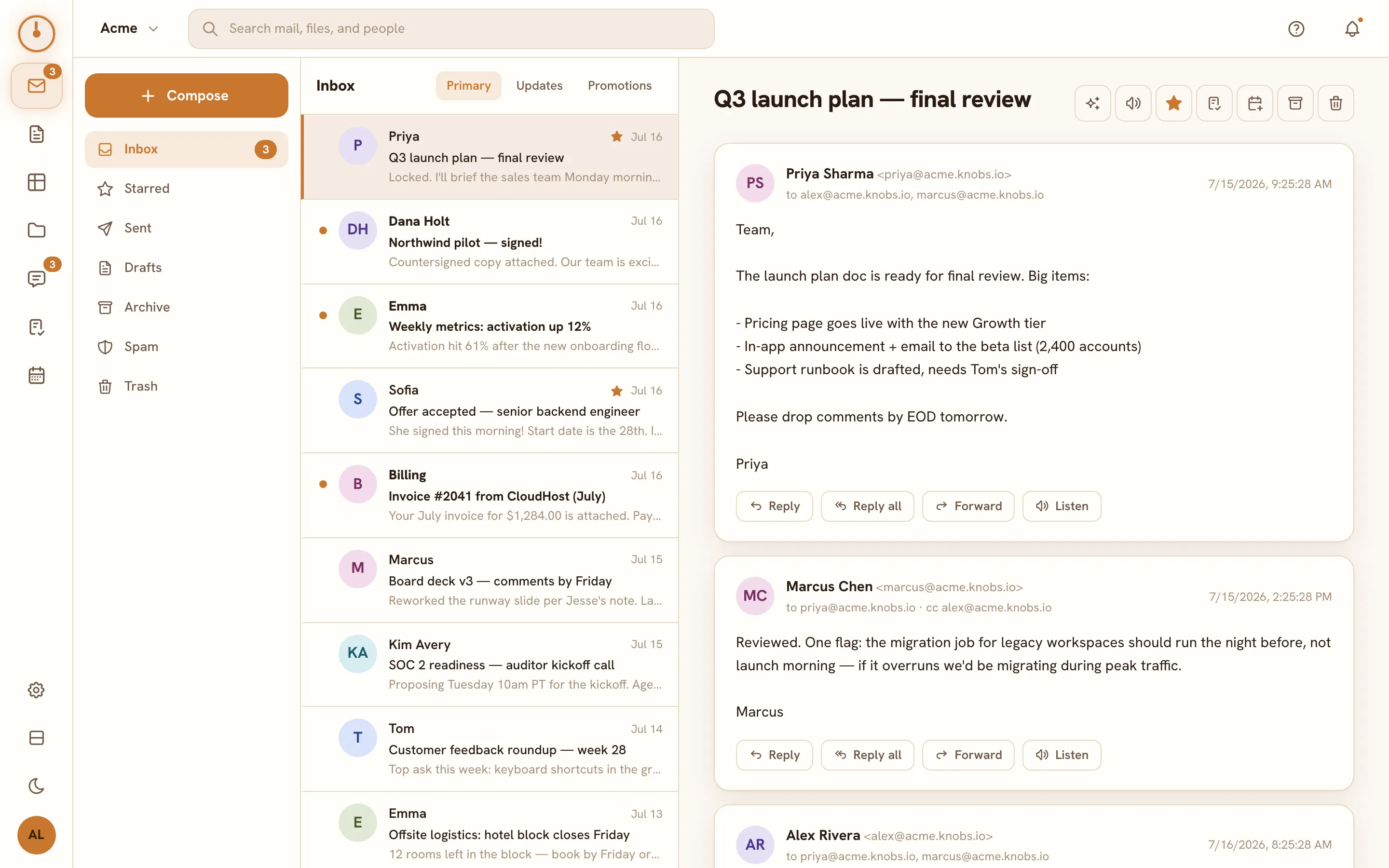Click the PS avatar of Priya Sharma
This screenshot has width=1389, height=868.
point(755,183)
